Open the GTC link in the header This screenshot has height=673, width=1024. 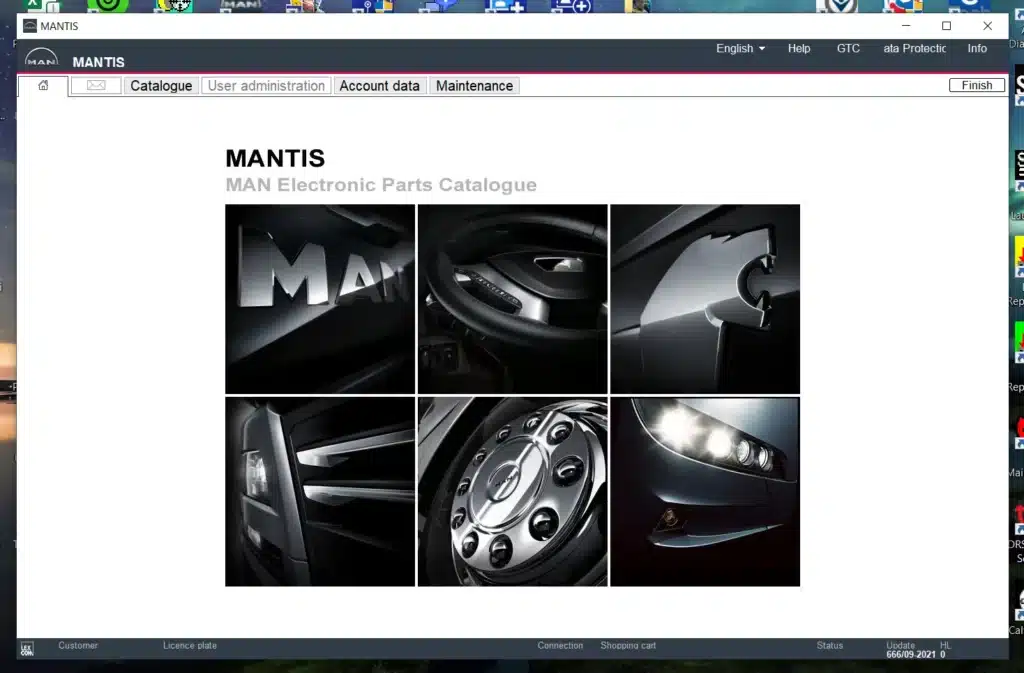click(848, 48)
